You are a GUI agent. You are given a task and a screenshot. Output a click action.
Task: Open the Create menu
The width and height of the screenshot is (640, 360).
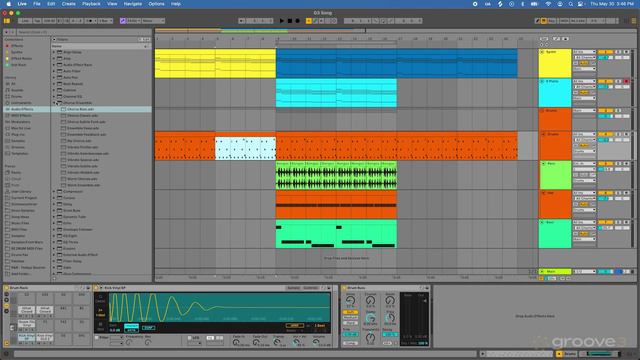coord(69,4)
